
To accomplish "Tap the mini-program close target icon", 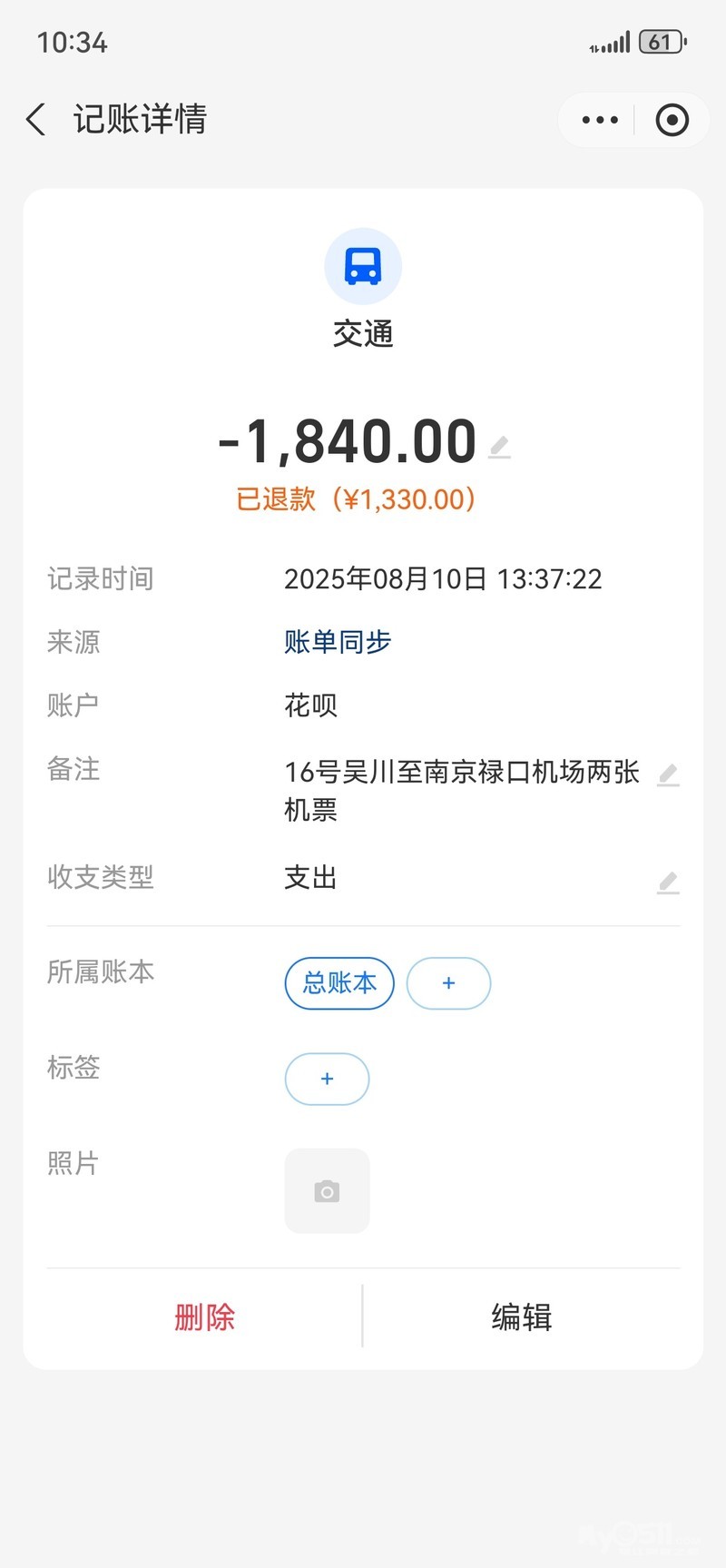I will (672, 120).
